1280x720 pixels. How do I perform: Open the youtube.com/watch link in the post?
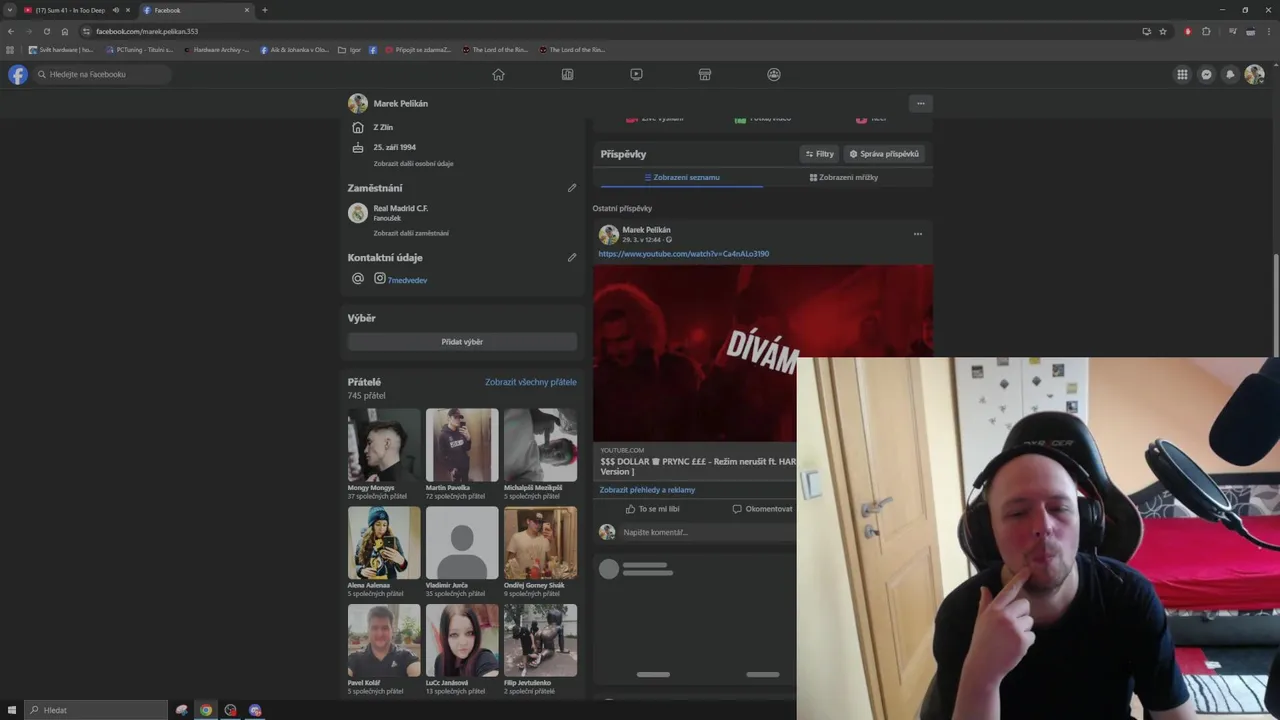point(683,254)
